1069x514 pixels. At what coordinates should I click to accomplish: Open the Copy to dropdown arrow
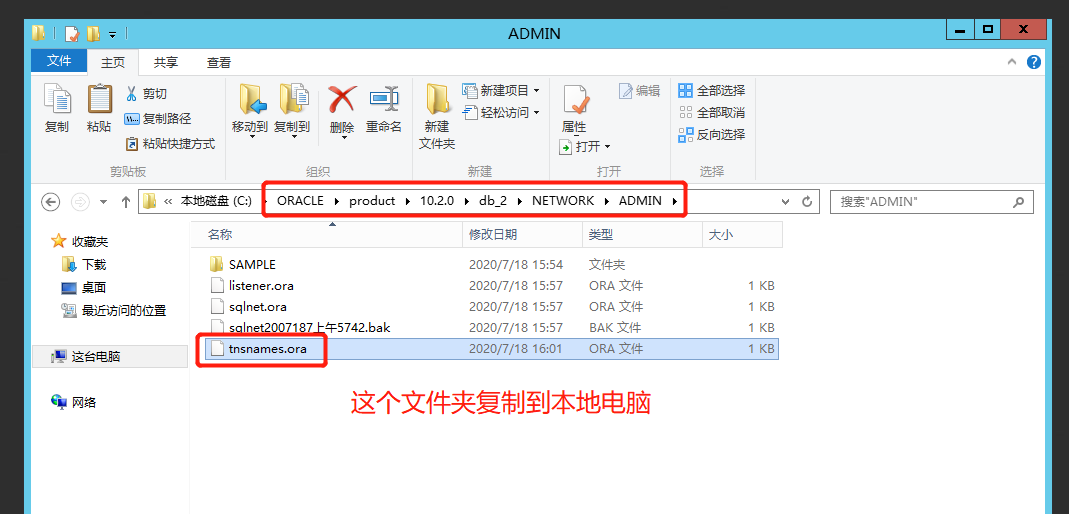click(x=294, y=137)
